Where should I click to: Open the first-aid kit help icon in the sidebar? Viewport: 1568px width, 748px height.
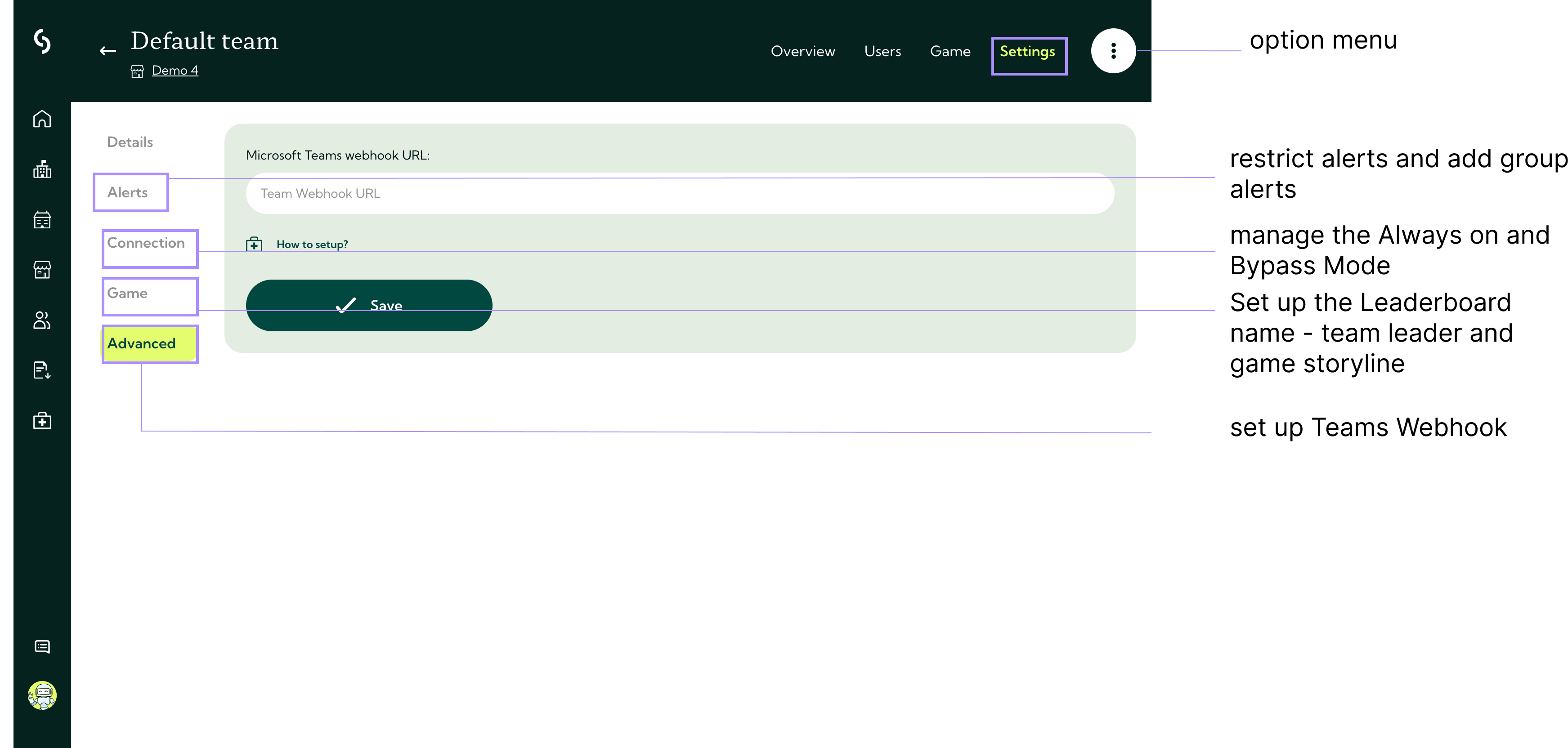pyautogui.click(x=42, y=420)
